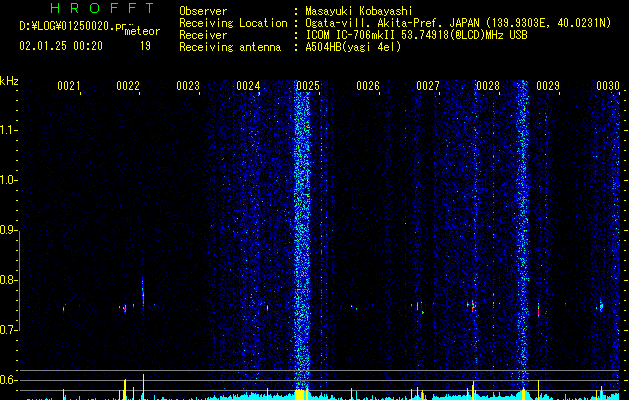Click the 0023 time marker

click(x=188, y=85)
